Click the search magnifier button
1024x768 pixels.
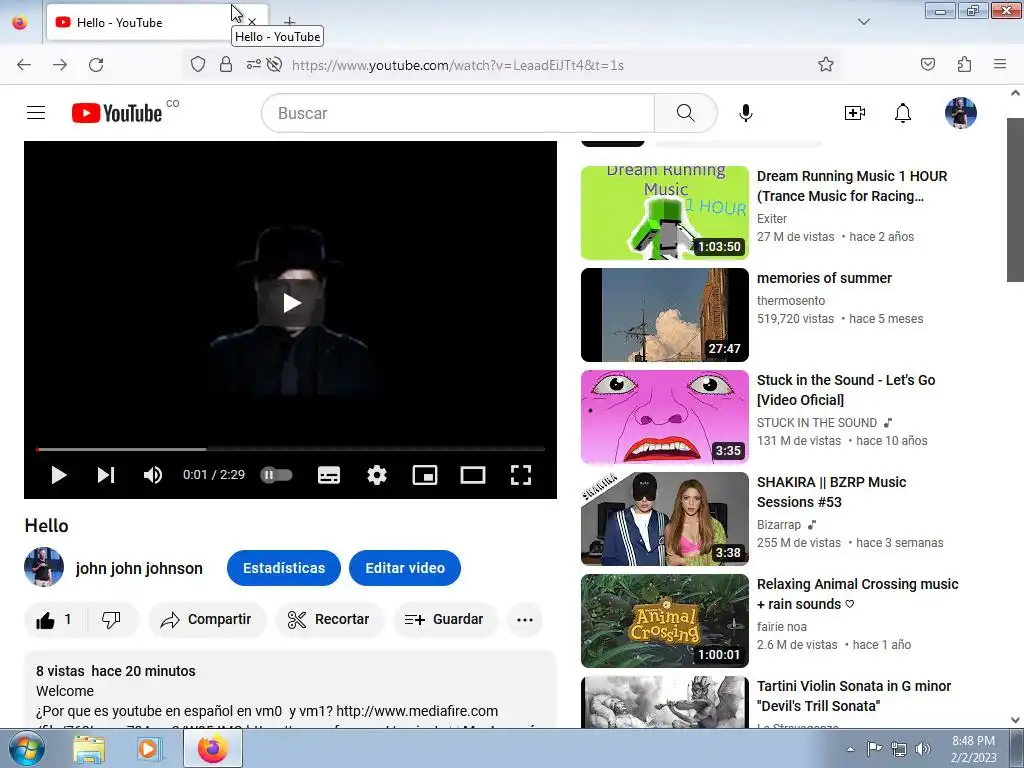[x=686, y=113]
